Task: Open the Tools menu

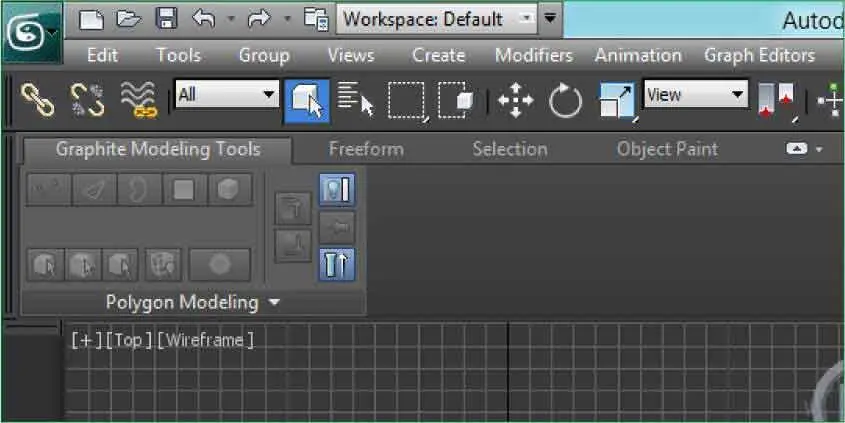Action: click(x=178, y=56)
